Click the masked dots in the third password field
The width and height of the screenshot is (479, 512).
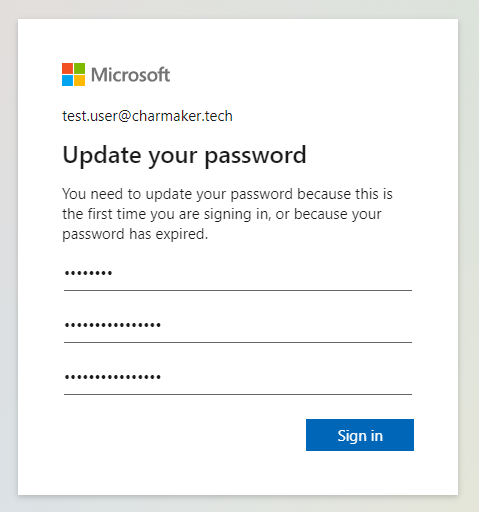tap(113, 377)
